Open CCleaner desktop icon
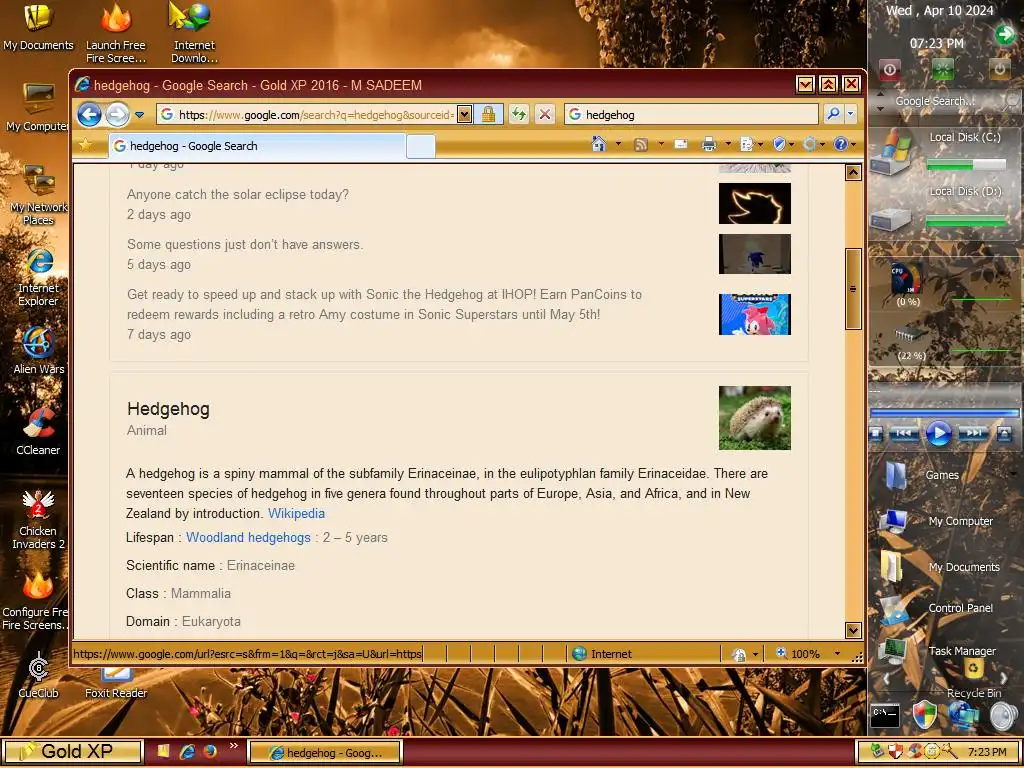1024x768 pixels. 38,431
